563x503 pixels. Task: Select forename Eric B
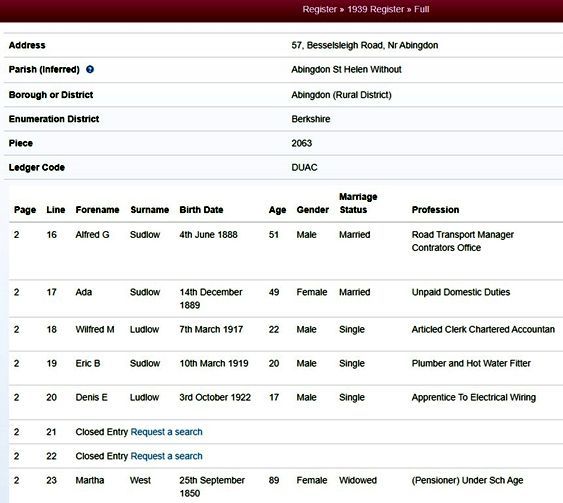point(88,363)
